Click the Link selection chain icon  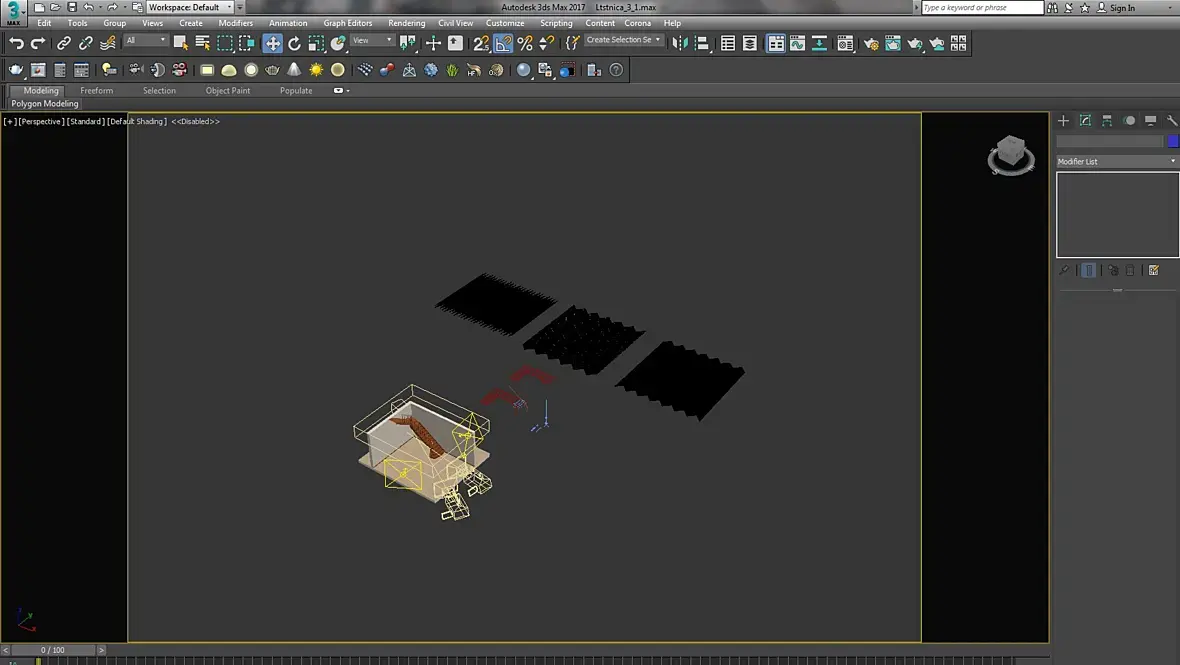click(64, 43)
